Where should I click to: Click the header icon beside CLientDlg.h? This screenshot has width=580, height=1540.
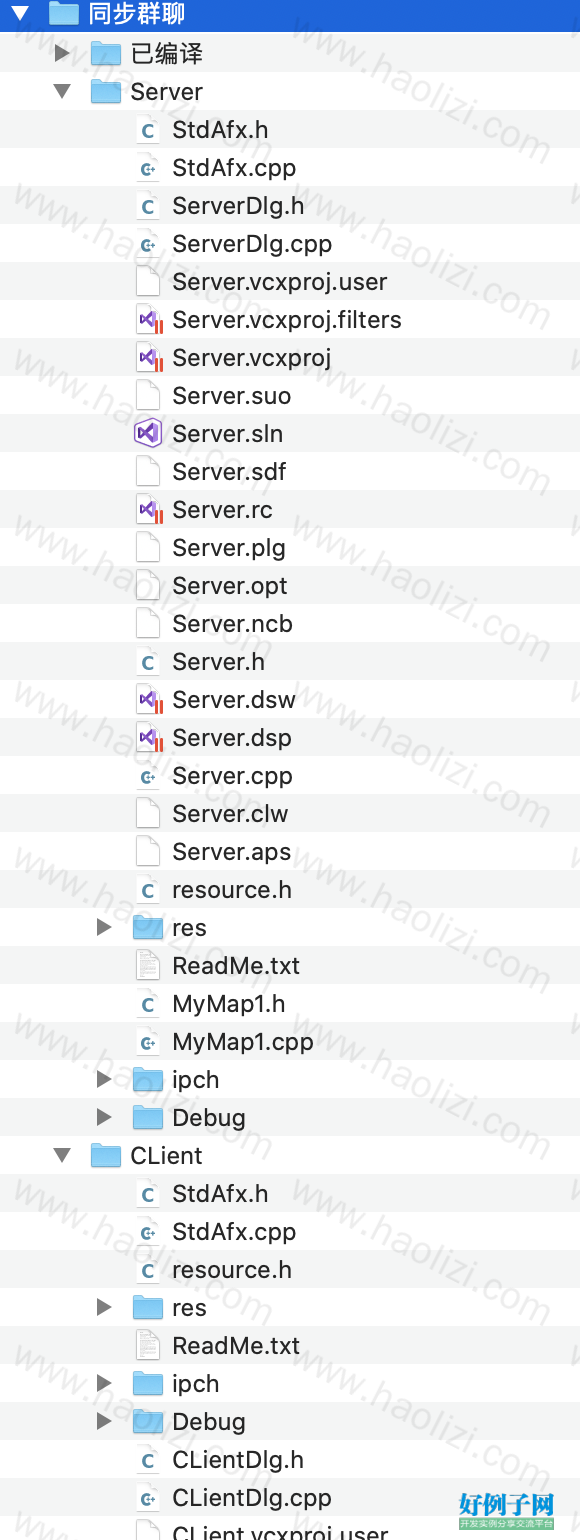(x=148, y=1460)
